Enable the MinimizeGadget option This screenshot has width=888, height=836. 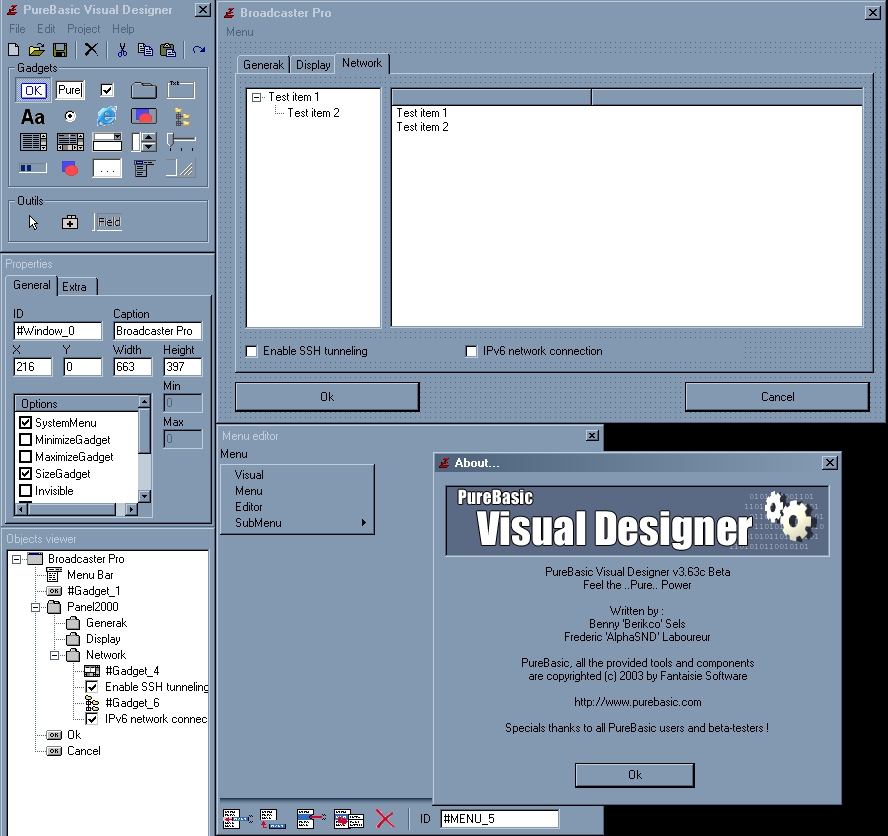click(25, 440)
